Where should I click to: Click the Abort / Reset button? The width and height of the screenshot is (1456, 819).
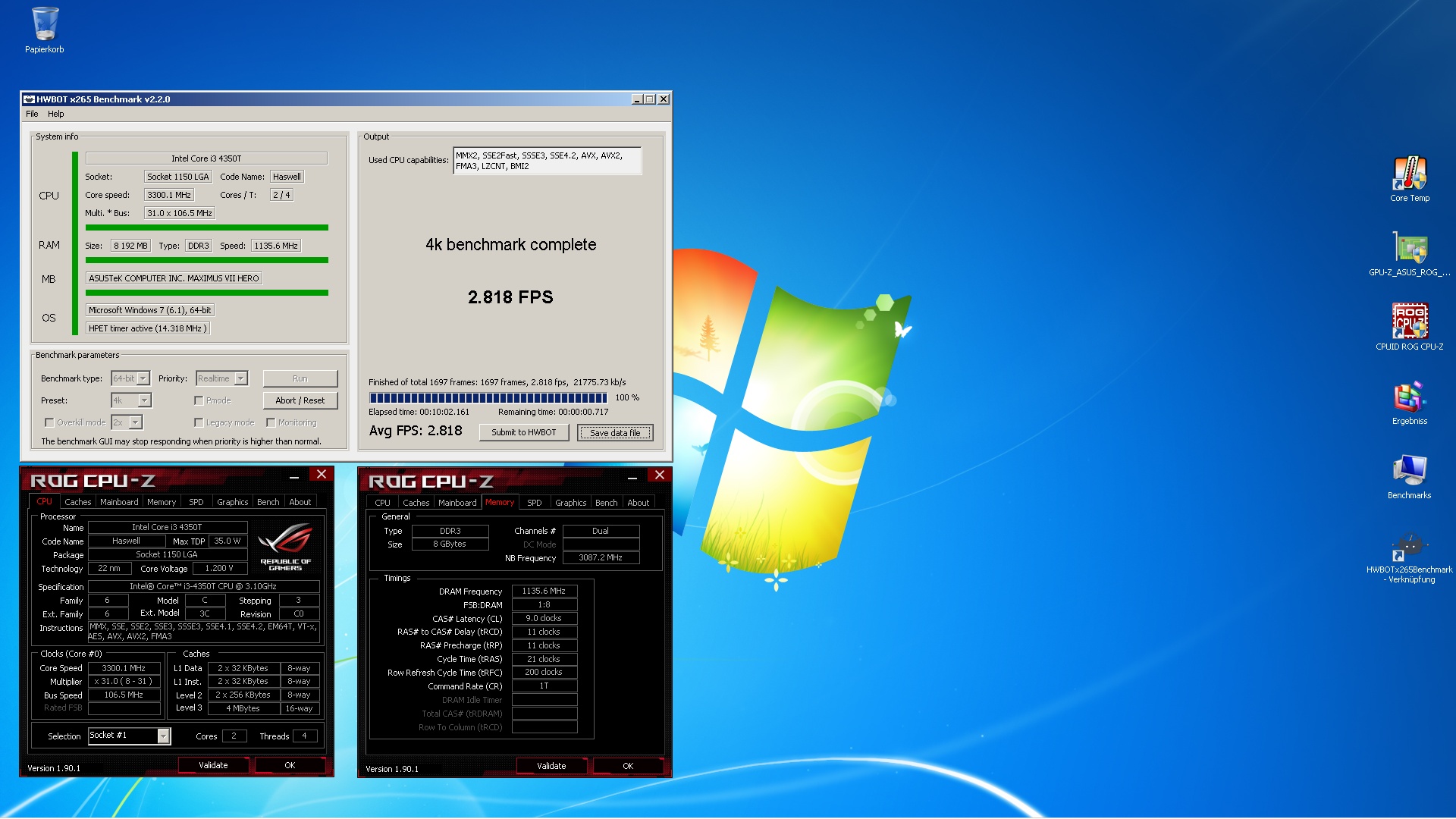[x=300, y=400]
